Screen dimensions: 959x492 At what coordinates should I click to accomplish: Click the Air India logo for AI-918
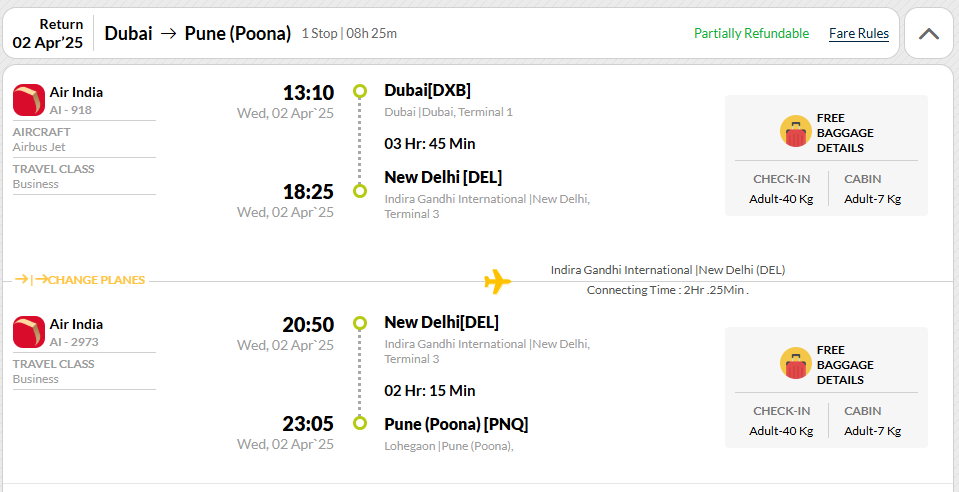(29, 100)
